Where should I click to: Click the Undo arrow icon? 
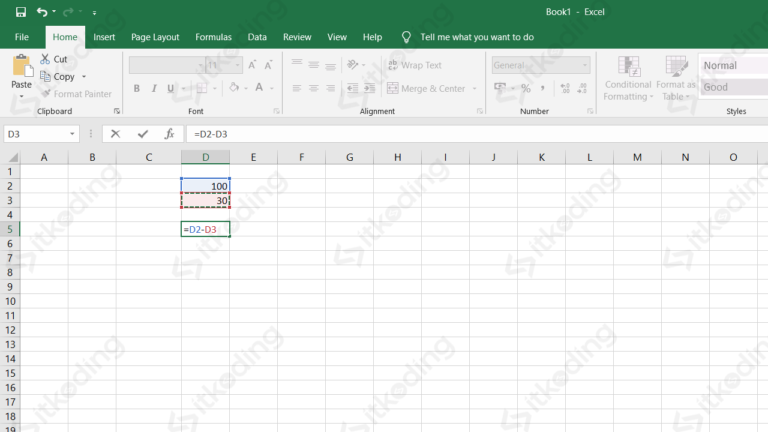click(42, 12)
